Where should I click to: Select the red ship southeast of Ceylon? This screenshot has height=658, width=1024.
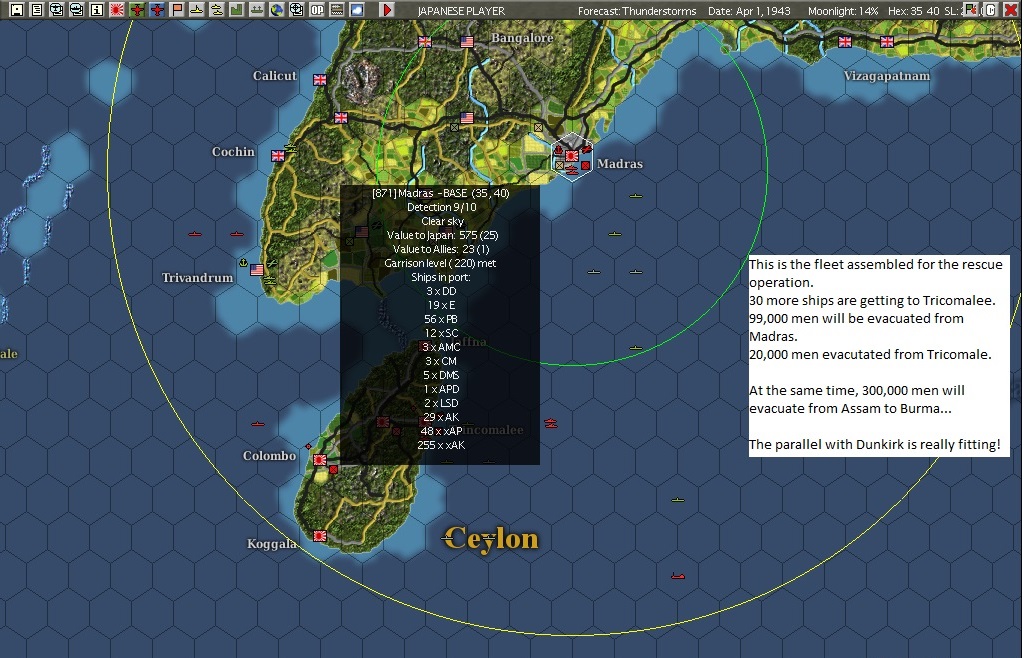(x=678, y=576)
